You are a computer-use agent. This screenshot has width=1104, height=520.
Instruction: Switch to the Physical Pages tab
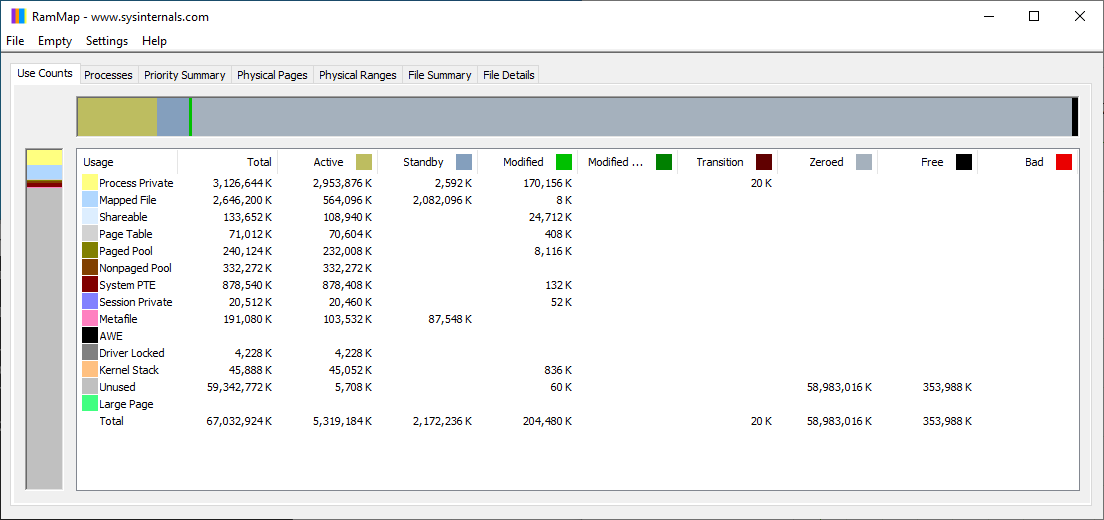(x=272, y=75)
